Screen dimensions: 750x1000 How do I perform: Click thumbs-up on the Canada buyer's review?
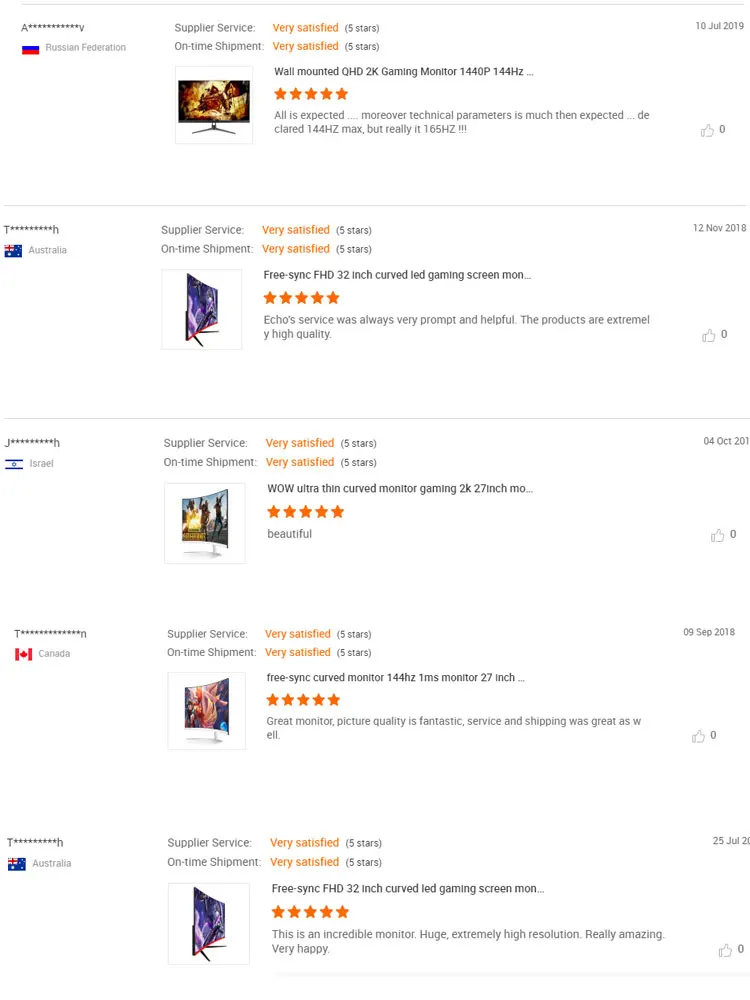coord(699,736)
